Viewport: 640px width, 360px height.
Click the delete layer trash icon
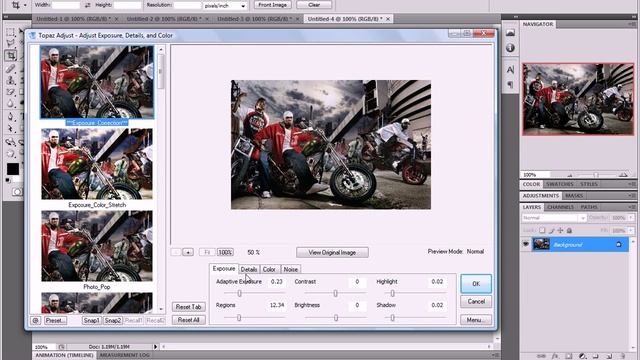pyautogui.click(x=623, y=356)
